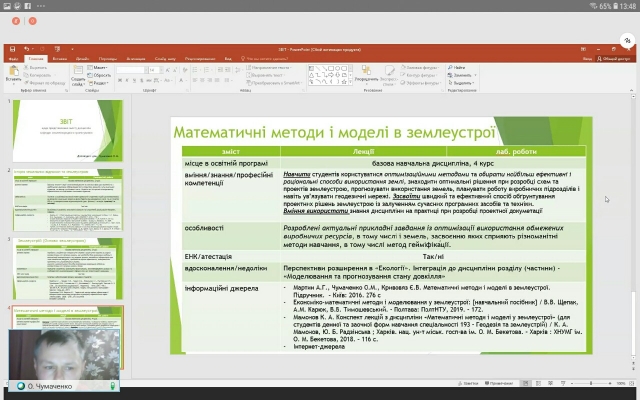640x400 pixels.
Task: Click the Сбросить reset button
Action: pyautogui.click(x=97, y=75)
